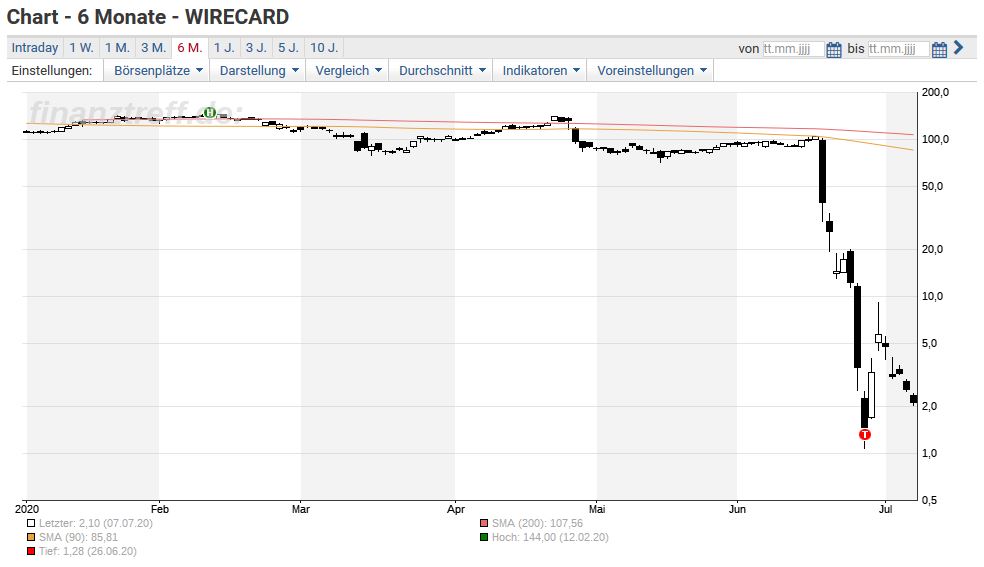984x567 pixels.
Task: Open the 'von' date calendar picker icon
Action: 833,49
